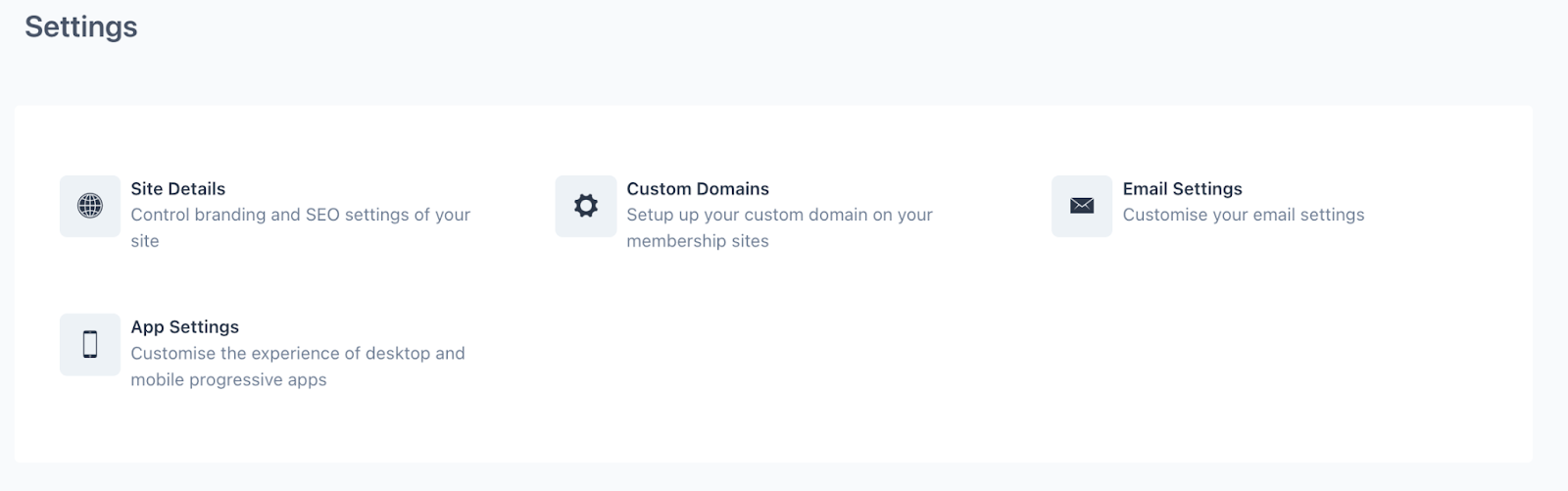
Task: Click the word 'Email' in Email Settings title
Action: click(1146, 188)
